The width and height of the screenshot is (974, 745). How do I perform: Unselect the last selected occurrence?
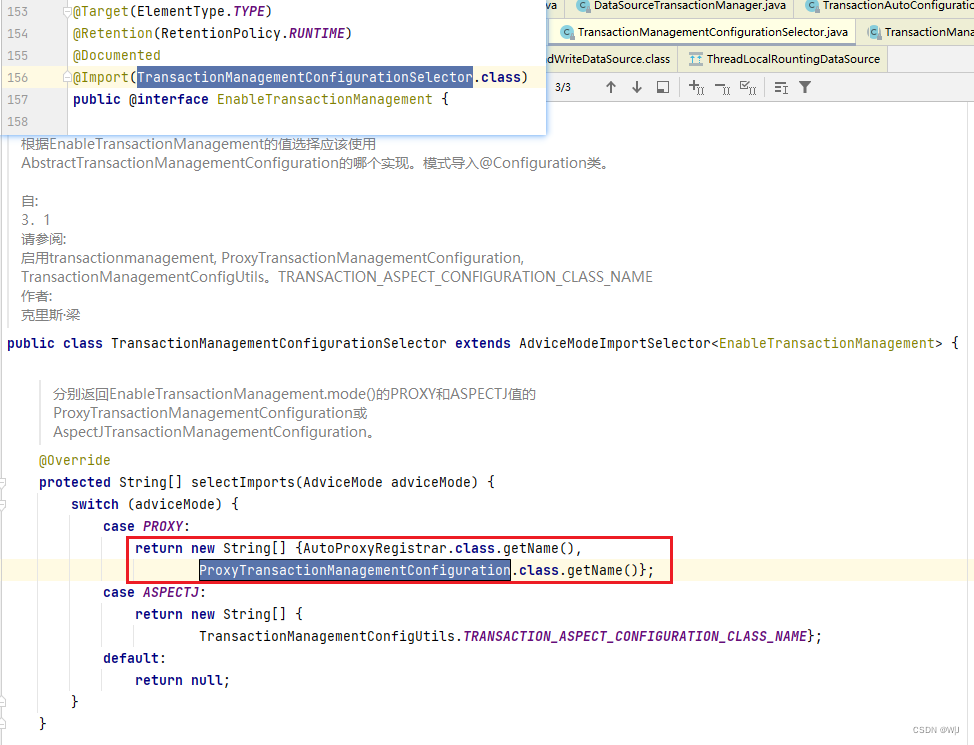pos(722,88)
